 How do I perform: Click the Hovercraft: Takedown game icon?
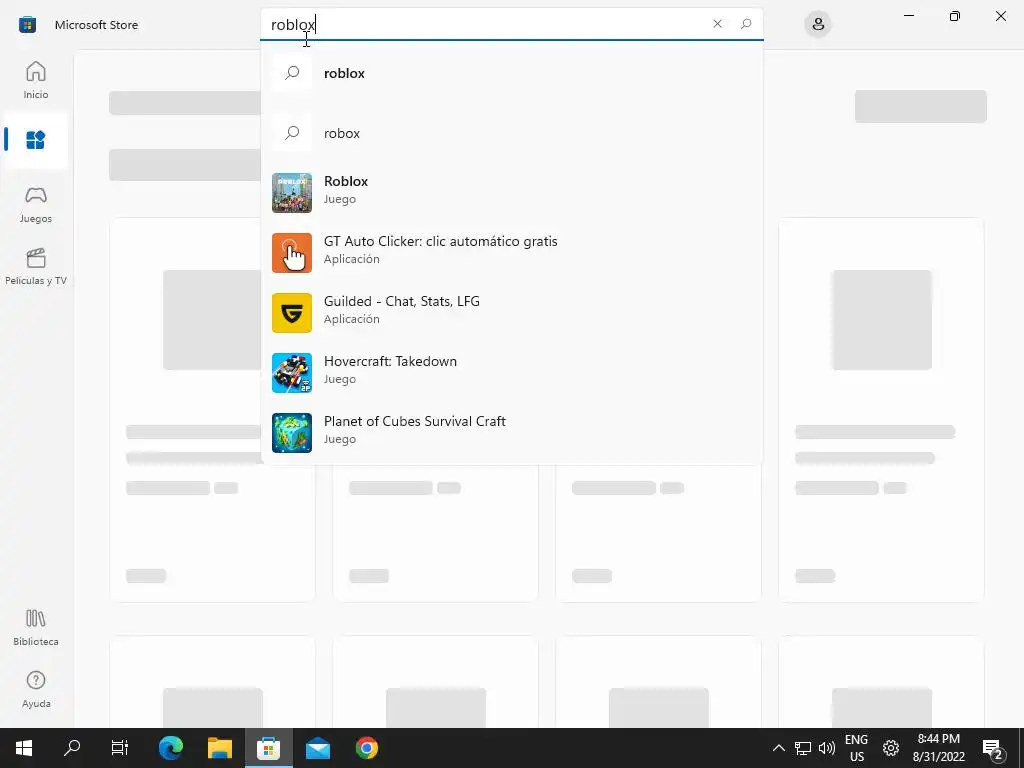pyautogui.click(x=292, y=373)
